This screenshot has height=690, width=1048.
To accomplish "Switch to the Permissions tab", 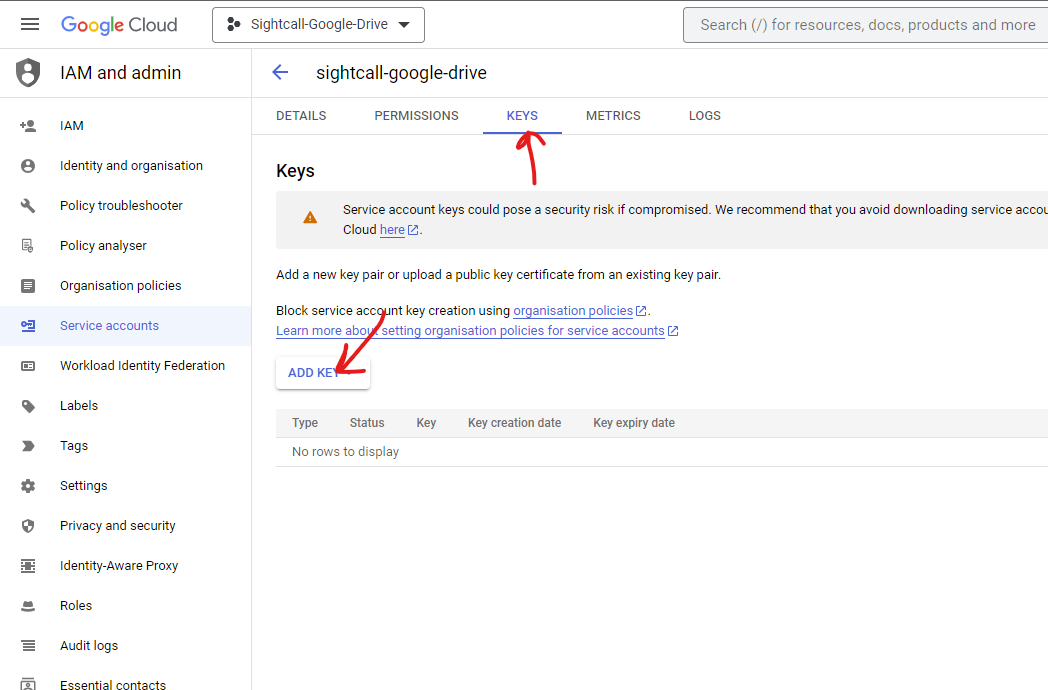I will click(x=416, y=116).
